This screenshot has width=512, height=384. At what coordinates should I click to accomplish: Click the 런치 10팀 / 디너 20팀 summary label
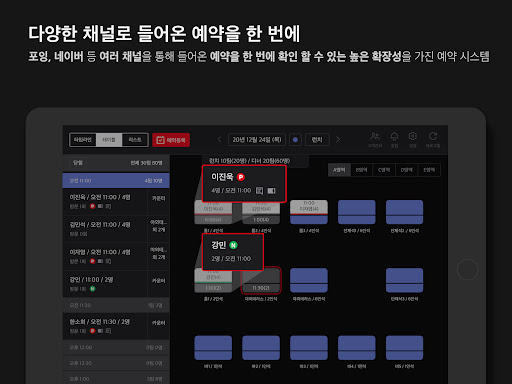(x=249, y=161)
